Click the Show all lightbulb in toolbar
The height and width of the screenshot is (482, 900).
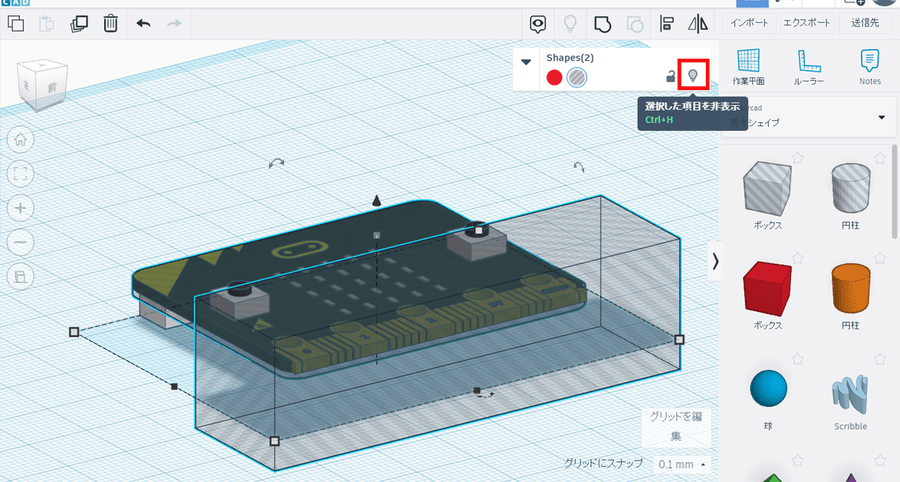(x=570, y=24)
